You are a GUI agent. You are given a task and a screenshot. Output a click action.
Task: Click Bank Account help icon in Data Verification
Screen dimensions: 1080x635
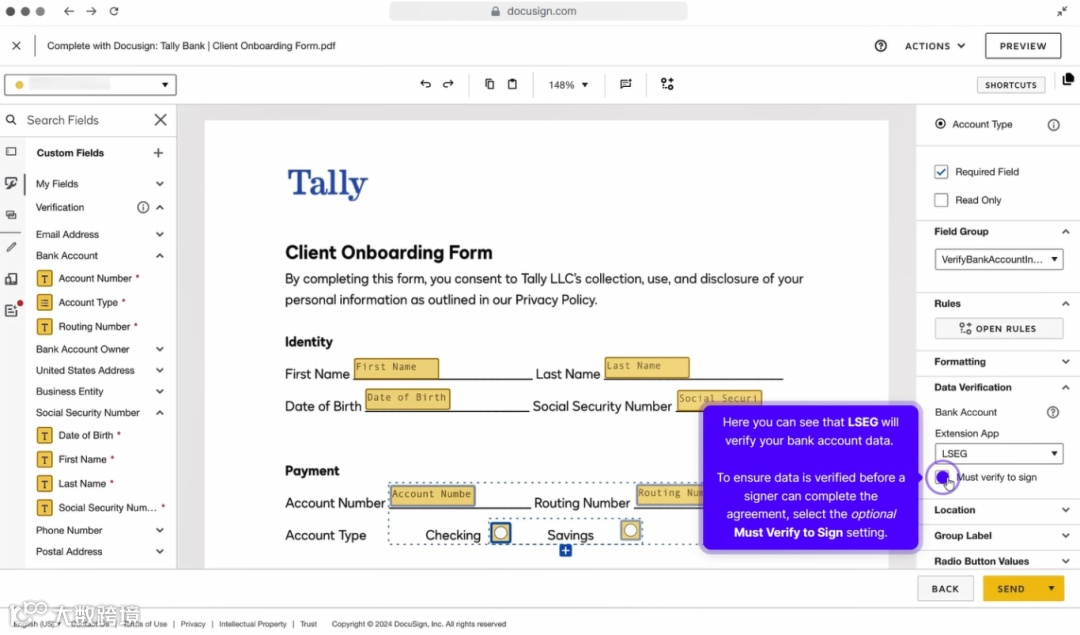1052,413
